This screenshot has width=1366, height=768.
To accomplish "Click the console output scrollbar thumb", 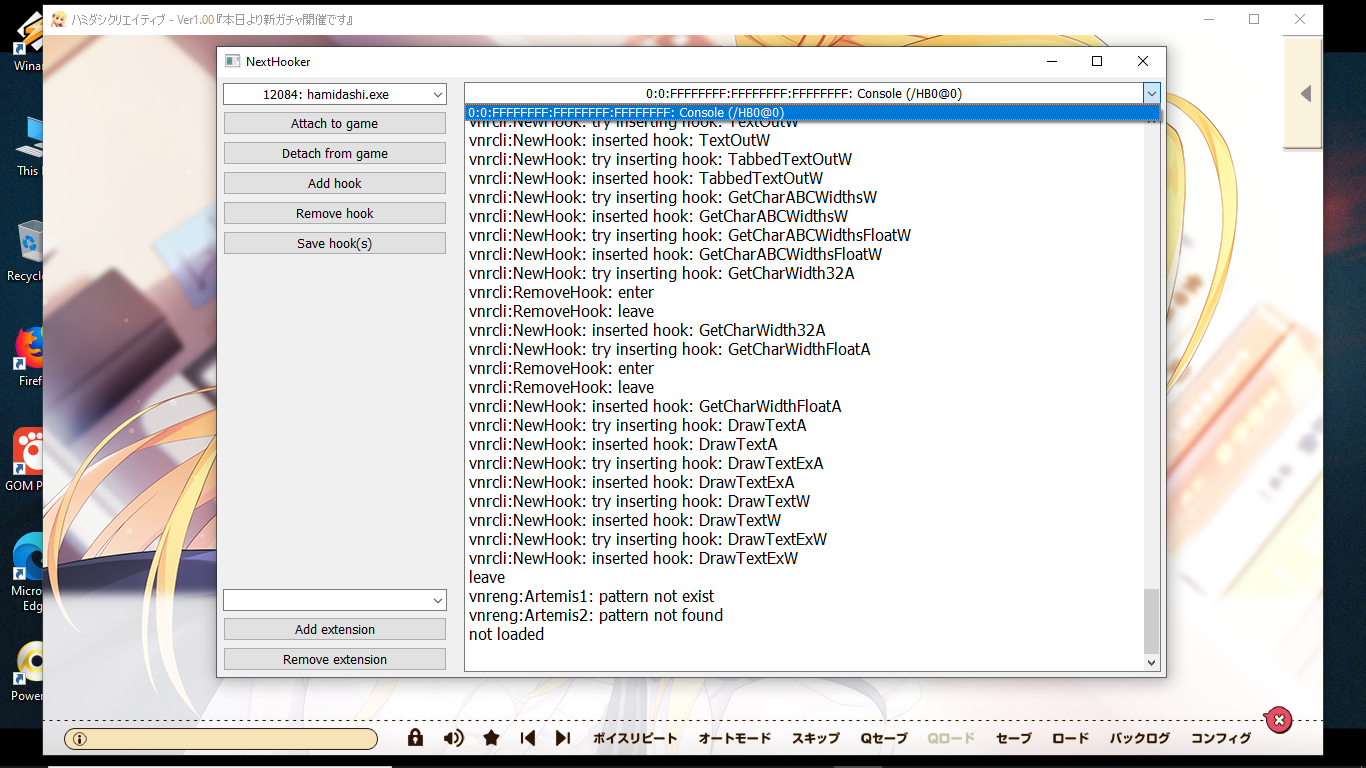I will 1151,621.
